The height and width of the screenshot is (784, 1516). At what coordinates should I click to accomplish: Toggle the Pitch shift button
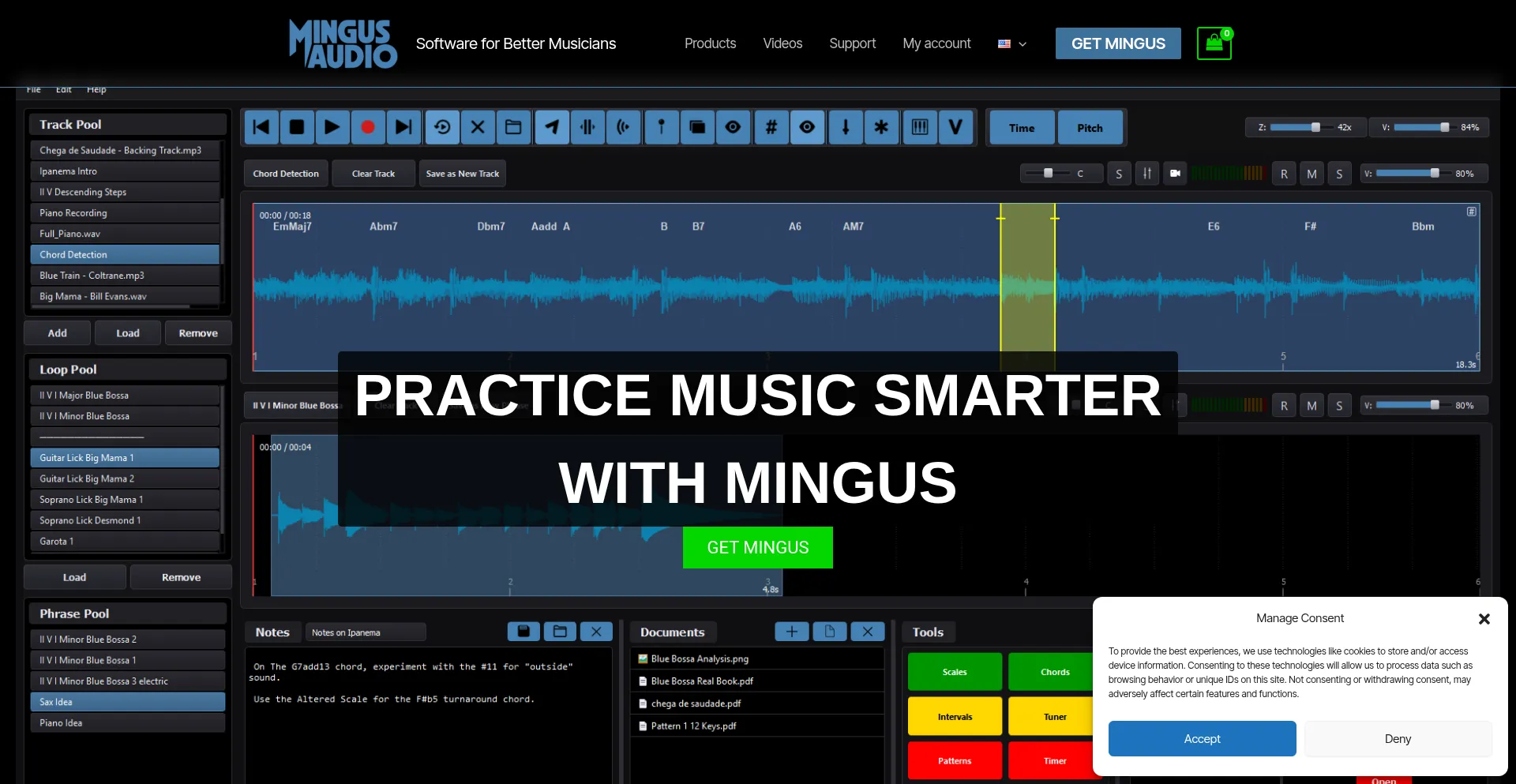(x=1090, y=128)
